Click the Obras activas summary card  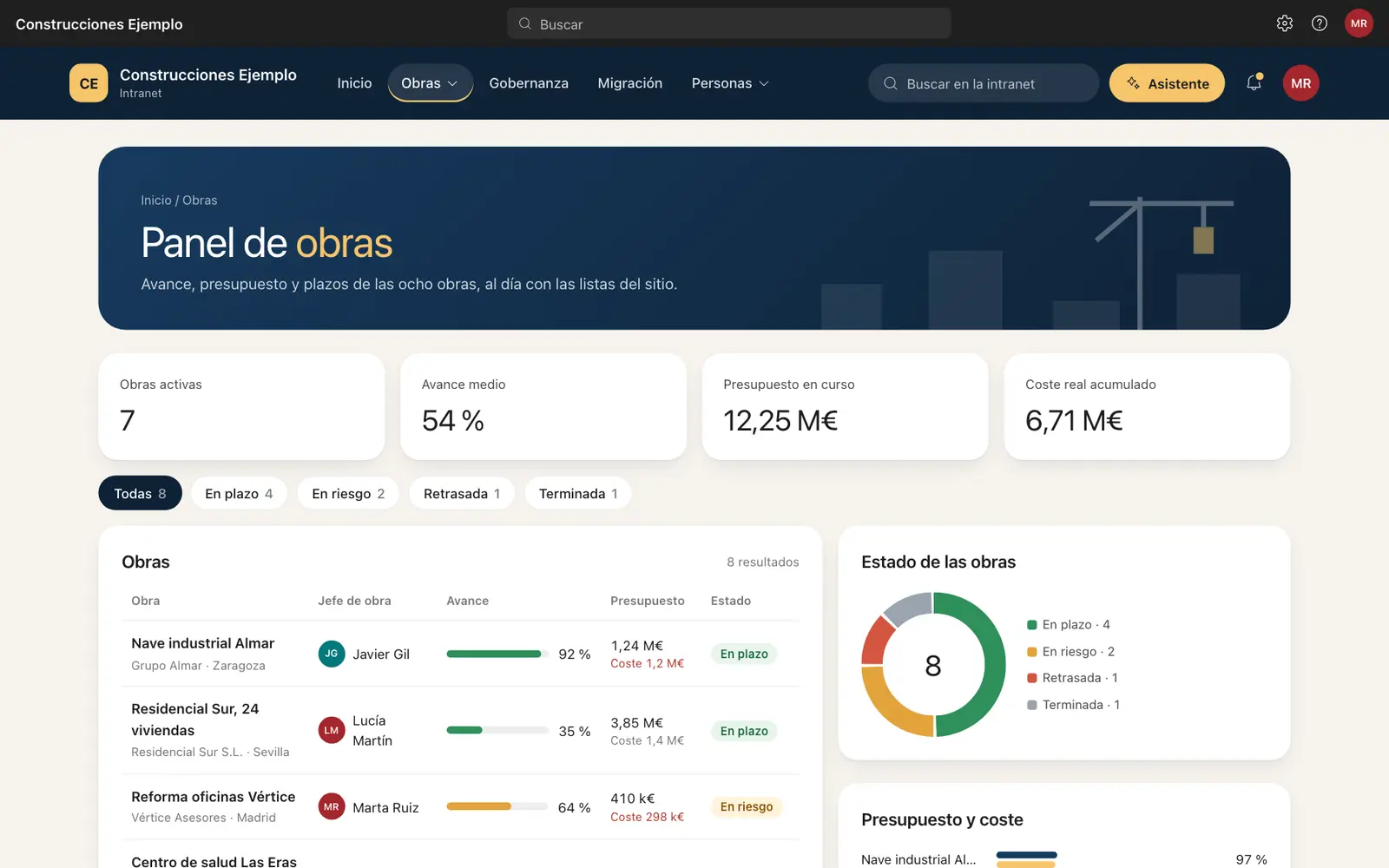click(x=241, y=406)
